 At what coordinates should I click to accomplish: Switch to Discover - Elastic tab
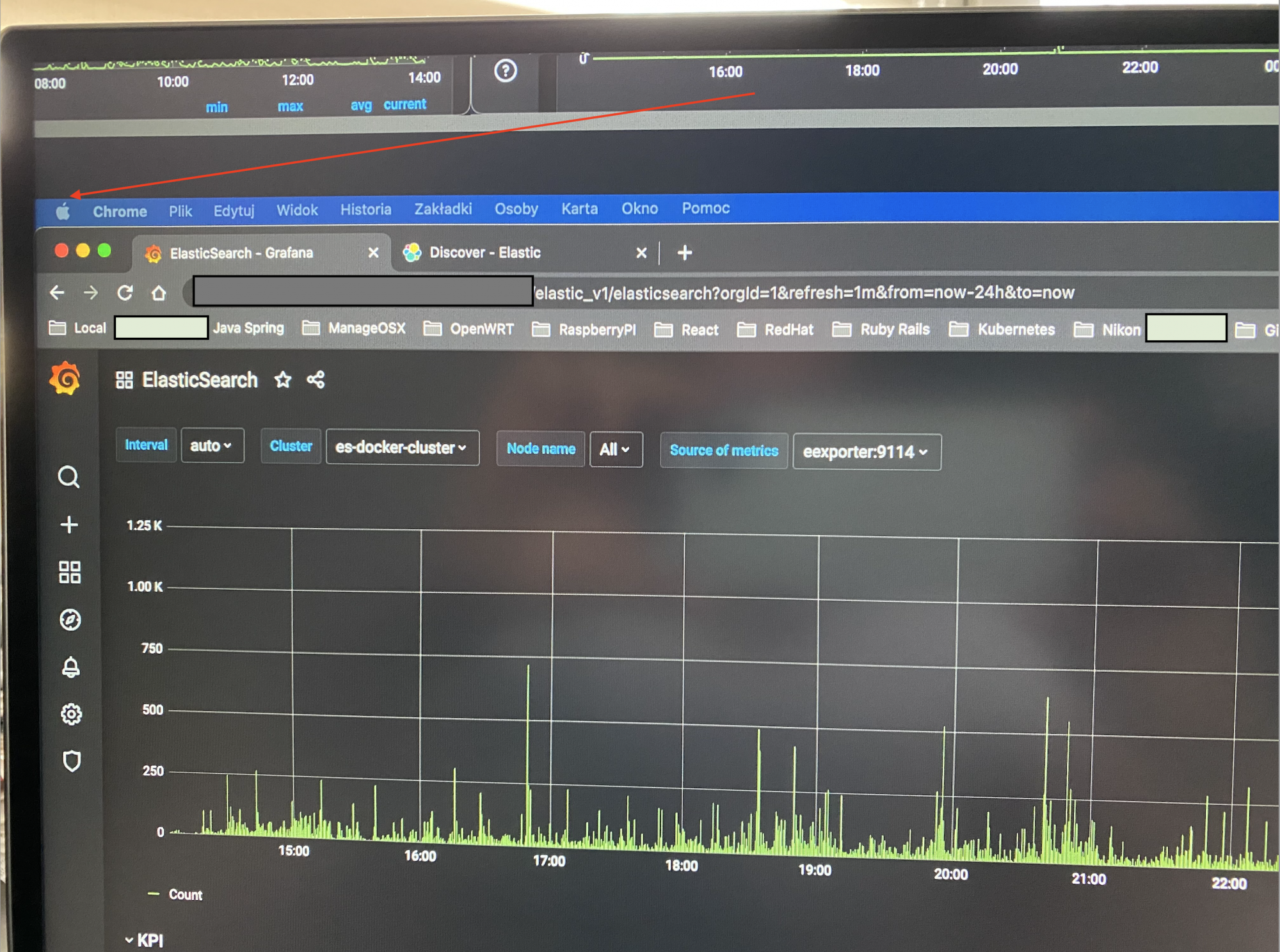coord(525,253)
